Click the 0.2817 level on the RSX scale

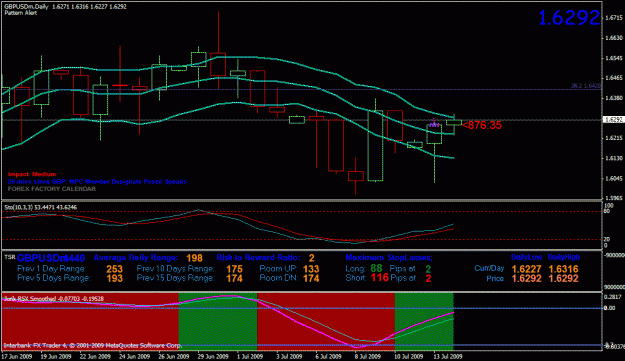pyautogui.click(x=612, y=297)
